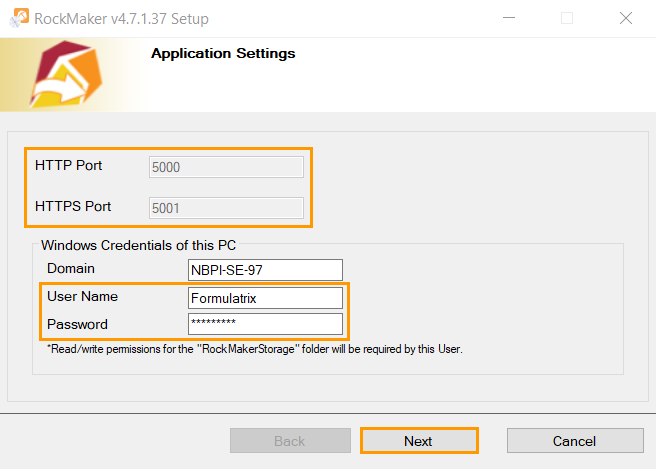Click the "User Name" label text
The image size is (656, 469).
(x=82, y=297)
